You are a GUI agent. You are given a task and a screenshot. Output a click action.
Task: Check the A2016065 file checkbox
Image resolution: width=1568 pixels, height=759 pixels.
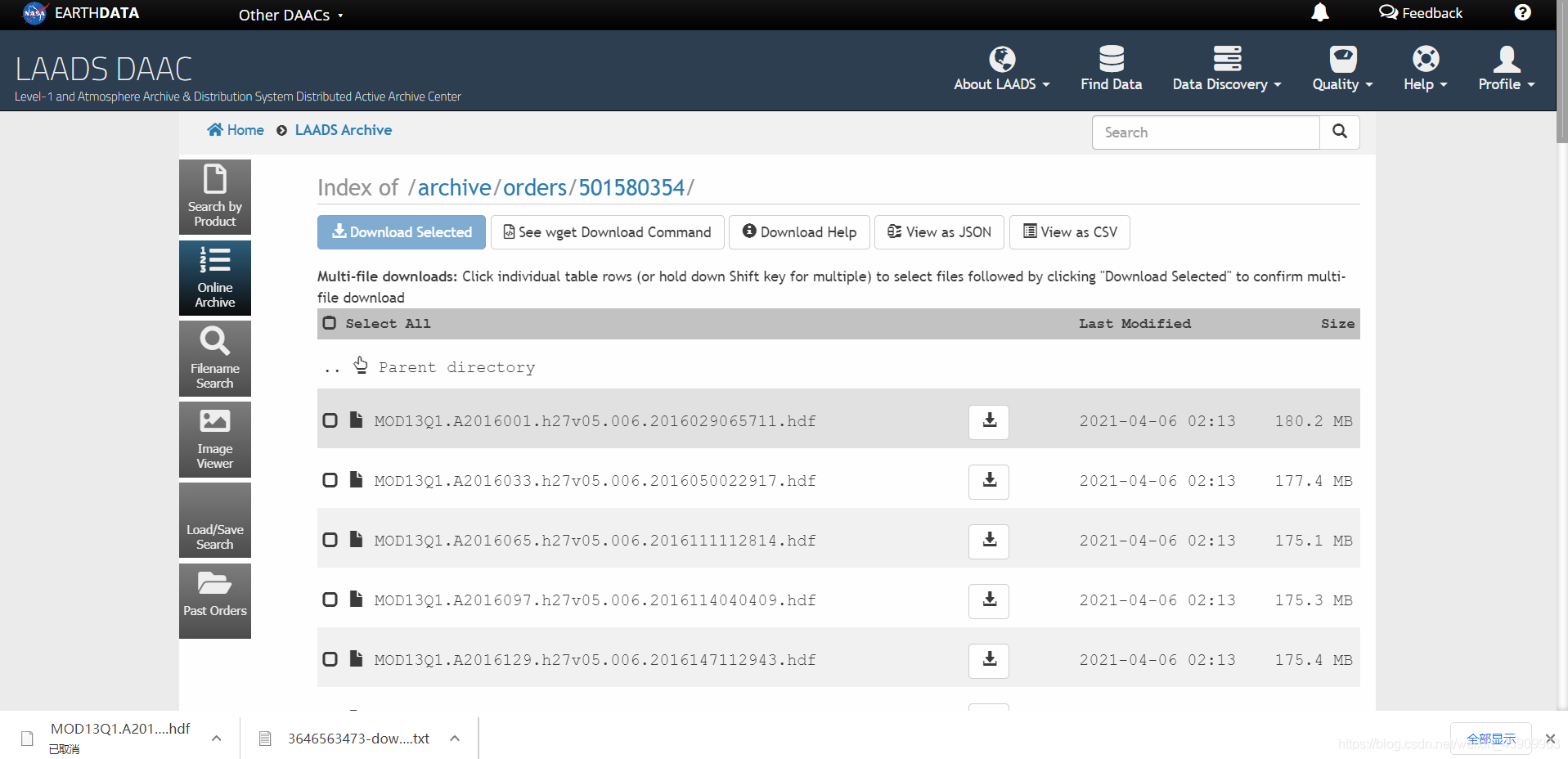click(x=330, y=540)
